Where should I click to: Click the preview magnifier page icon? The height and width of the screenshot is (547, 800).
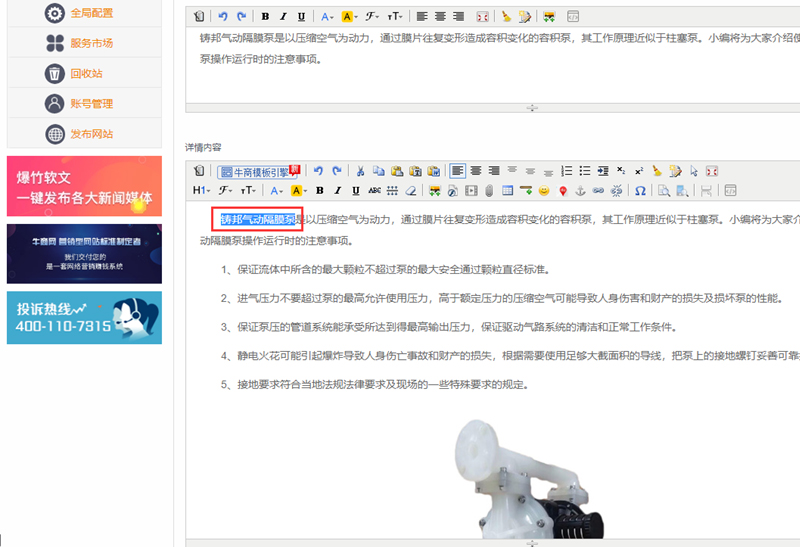click(x=663, y=190)
